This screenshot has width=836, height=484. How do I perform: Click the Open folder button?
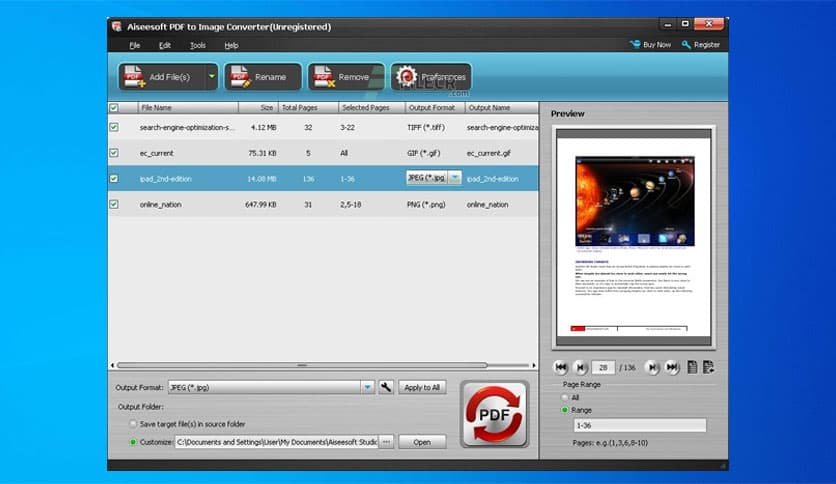422,442
